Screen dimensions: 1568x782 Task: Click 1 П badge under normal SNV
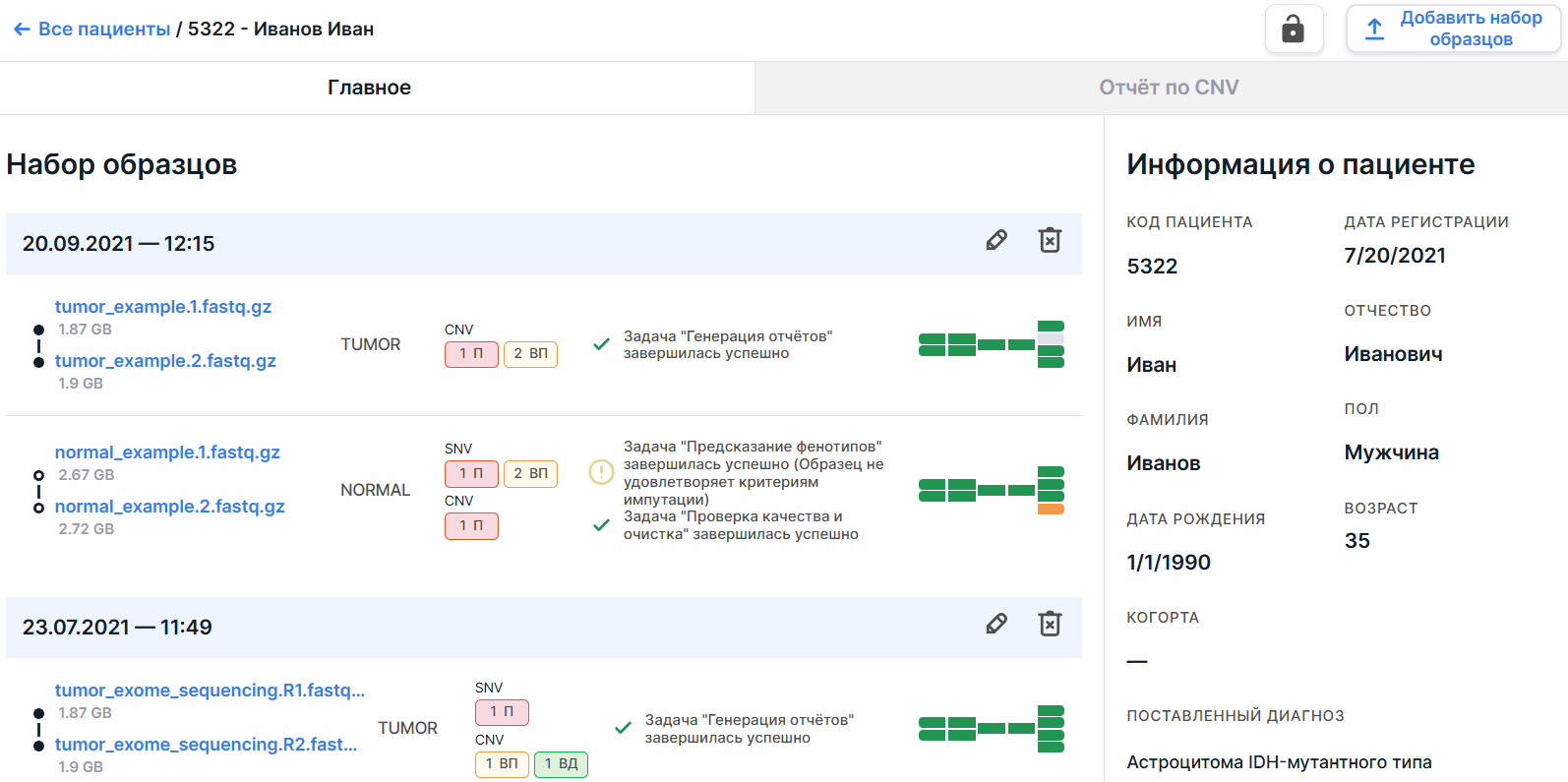(x=471, y=474)
